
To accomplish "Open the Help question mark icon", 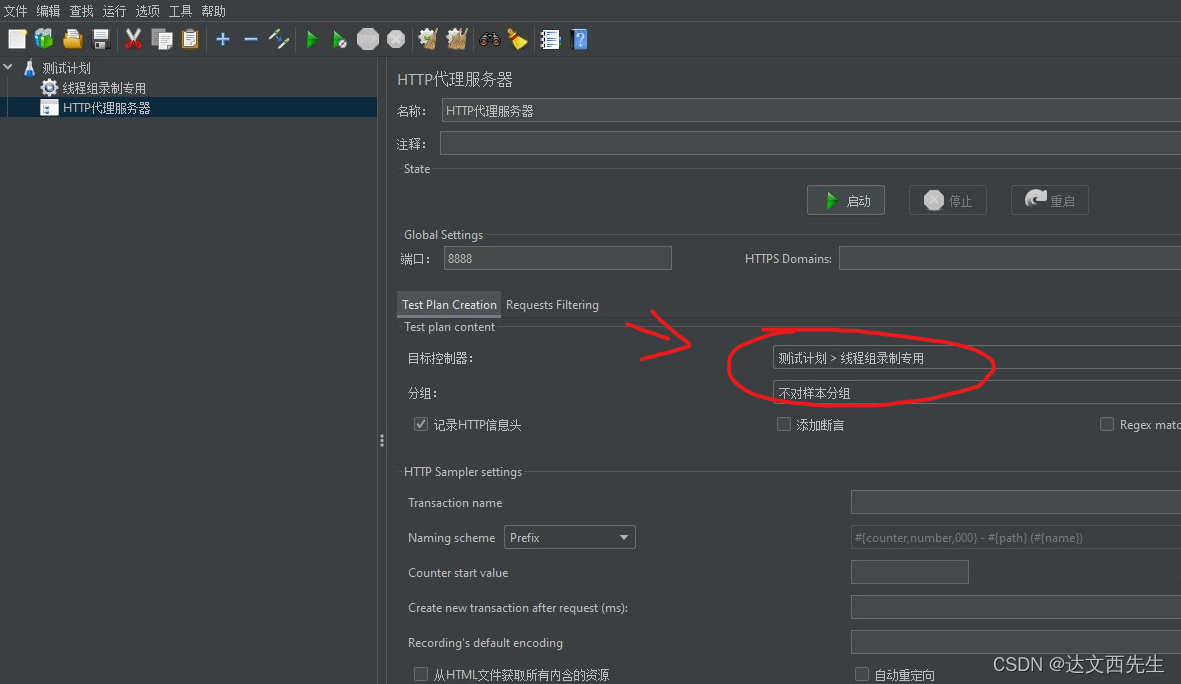I will [579, 39].
